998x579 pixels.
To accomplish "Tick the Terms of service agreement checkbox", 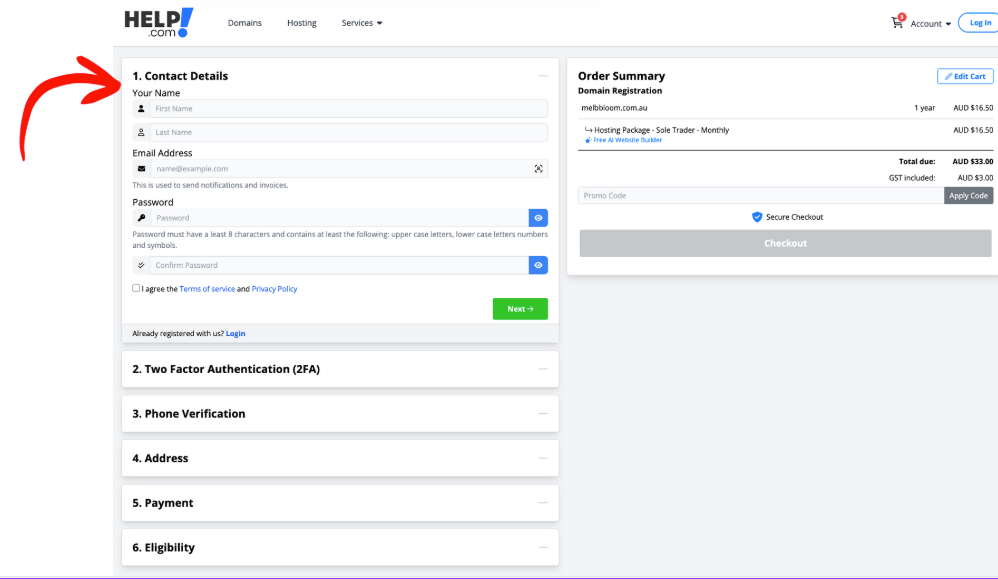I will 136,288.
